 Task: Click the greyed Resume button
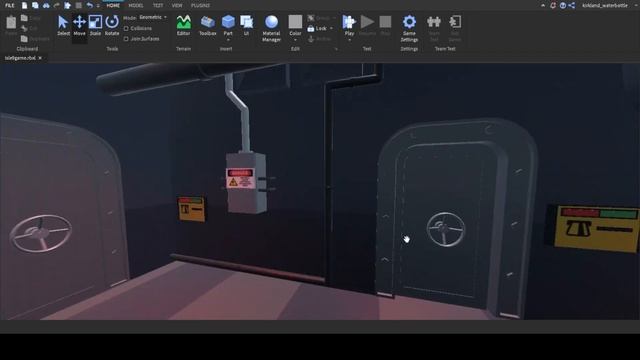point(367,25)
